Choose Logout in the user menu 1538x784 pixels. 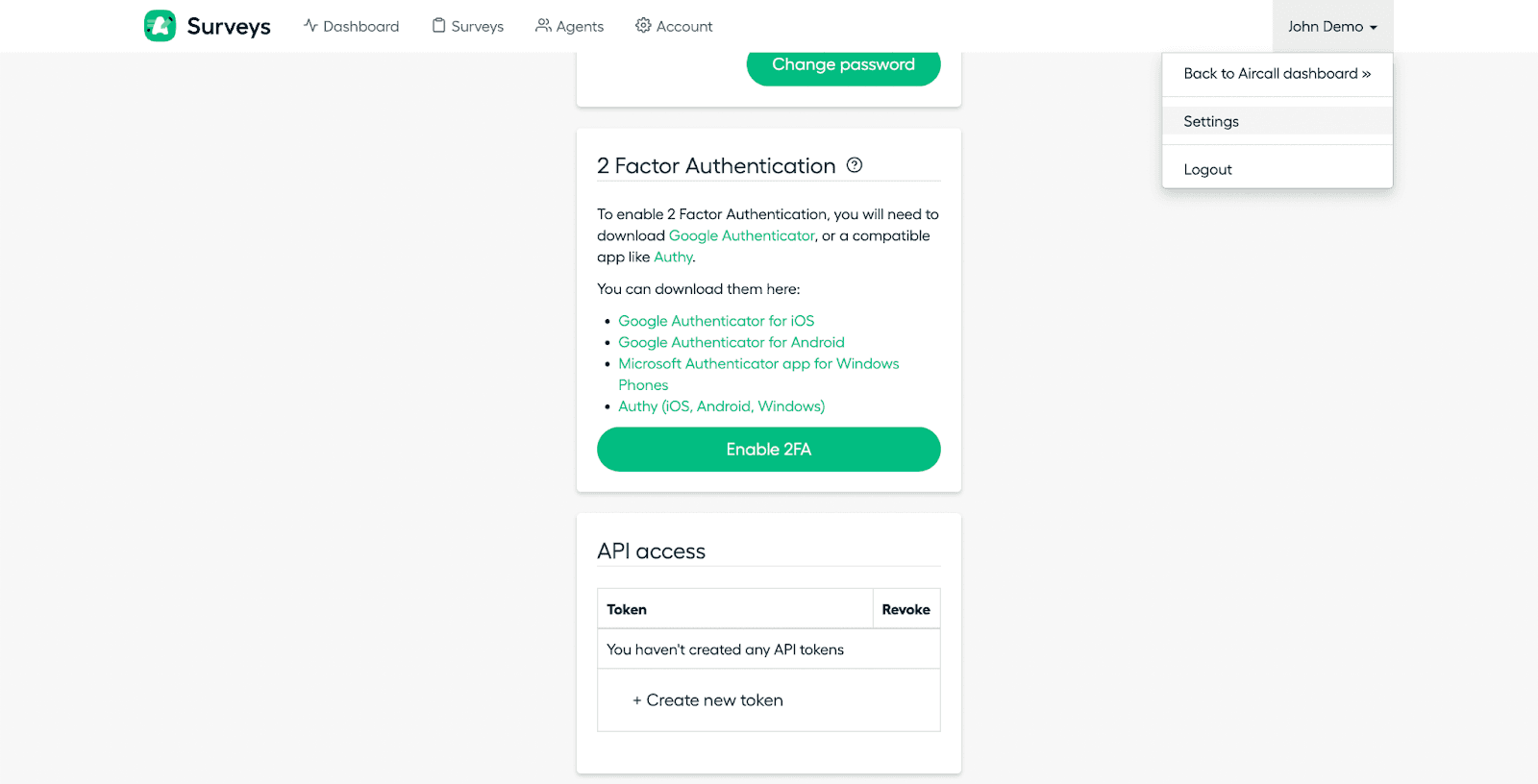1207,169
